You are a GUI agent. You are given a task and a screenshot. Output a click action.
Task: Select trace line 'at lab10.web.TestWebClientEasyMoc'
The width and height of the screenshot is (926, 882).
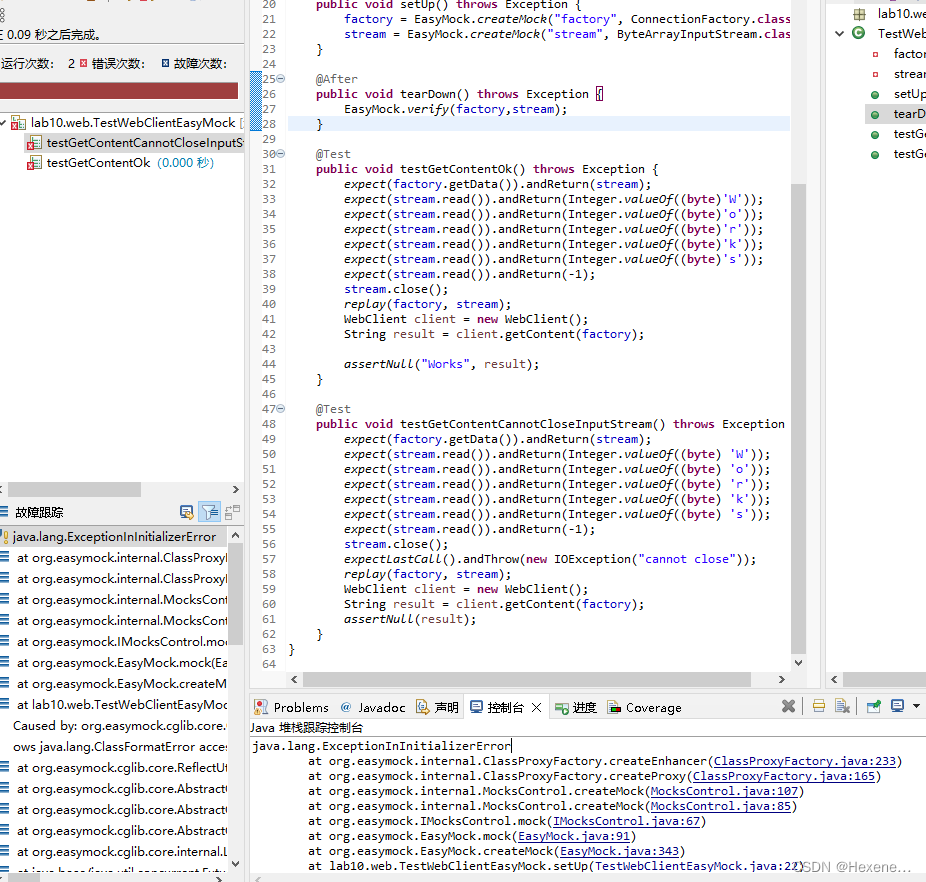[x=113, y=705]
